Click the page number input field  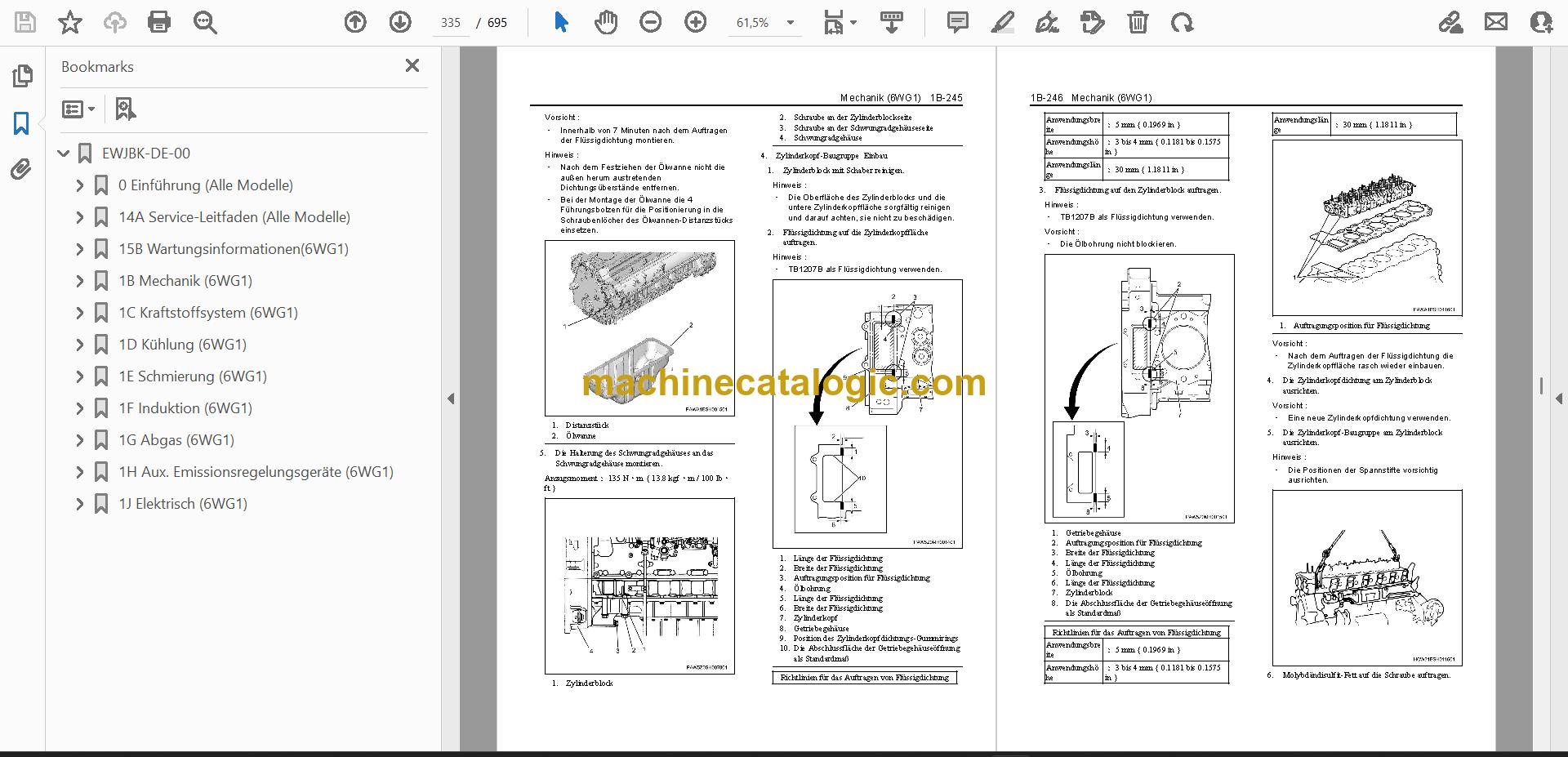[451, 23]
